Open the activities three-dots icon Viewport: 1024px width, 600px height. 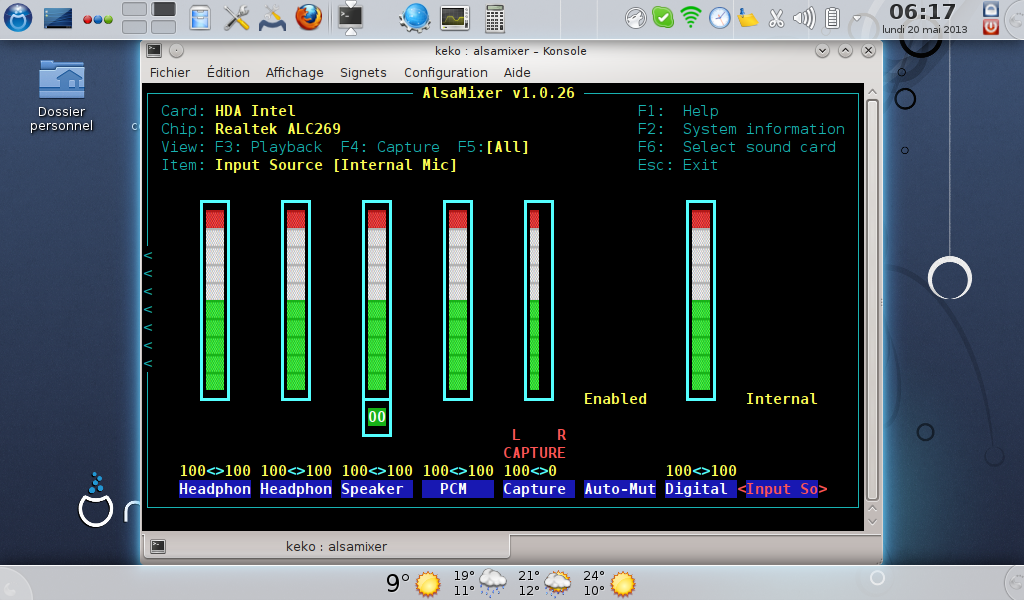98,19
